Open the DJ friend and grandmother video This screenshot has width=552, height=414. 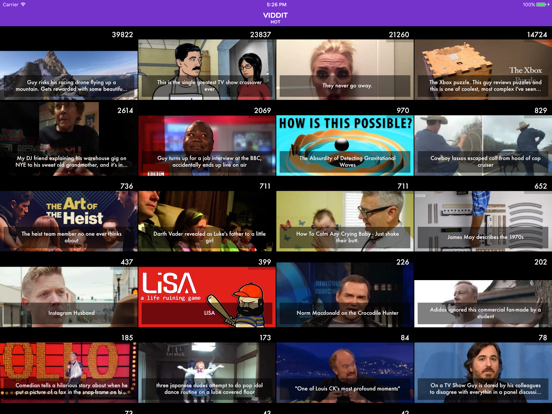[69, 139]
